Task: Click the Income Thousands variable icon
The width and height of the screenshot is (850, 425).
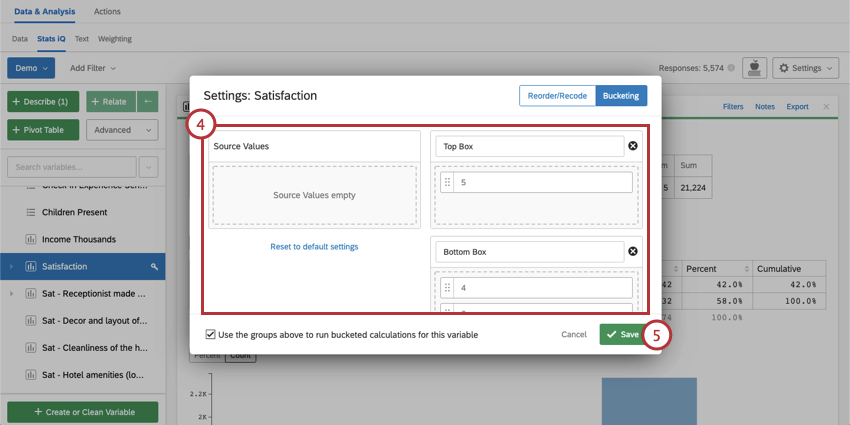Action: [30, 239]
